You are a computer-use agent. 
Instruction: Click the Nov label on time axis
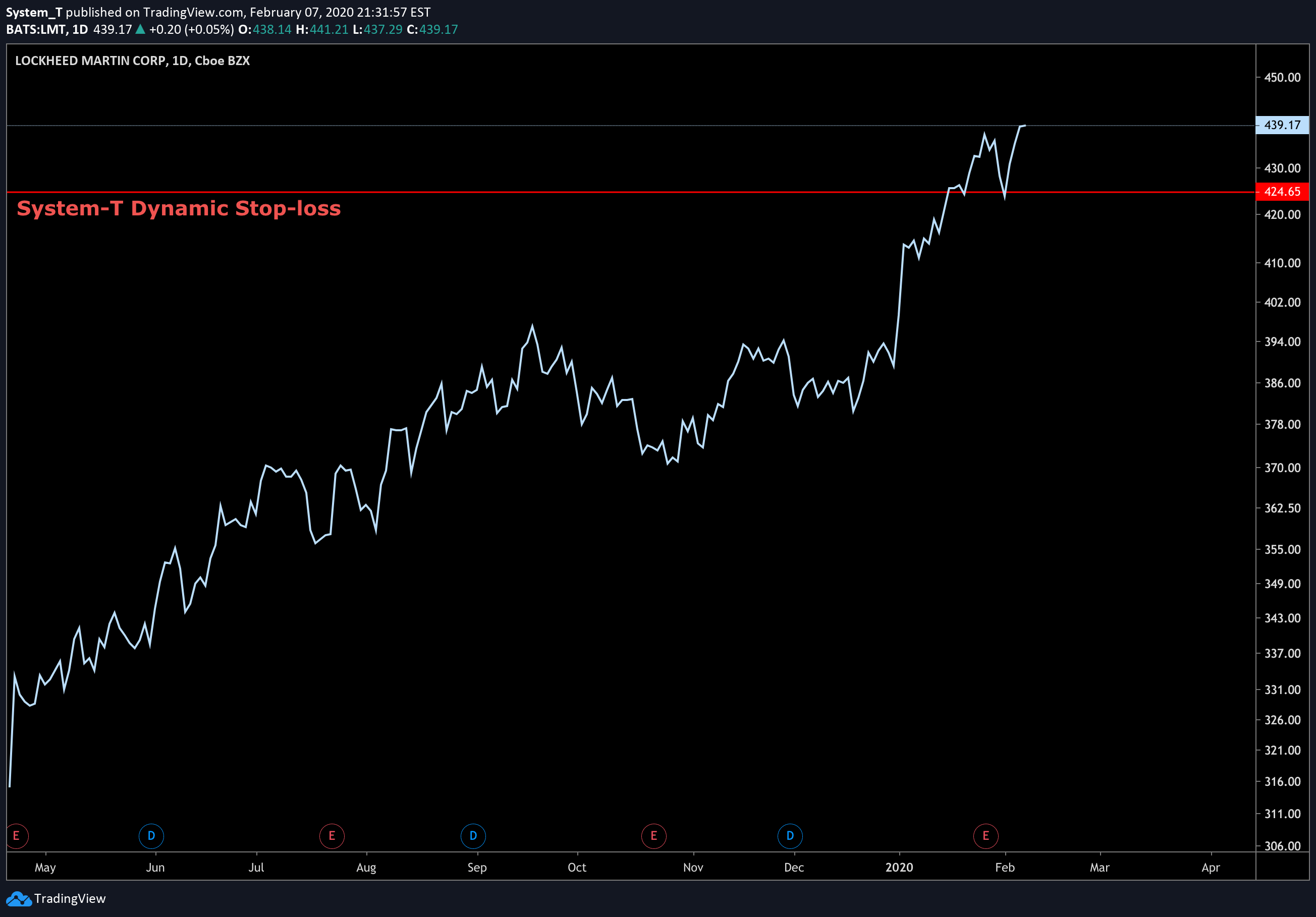[693, 868]
